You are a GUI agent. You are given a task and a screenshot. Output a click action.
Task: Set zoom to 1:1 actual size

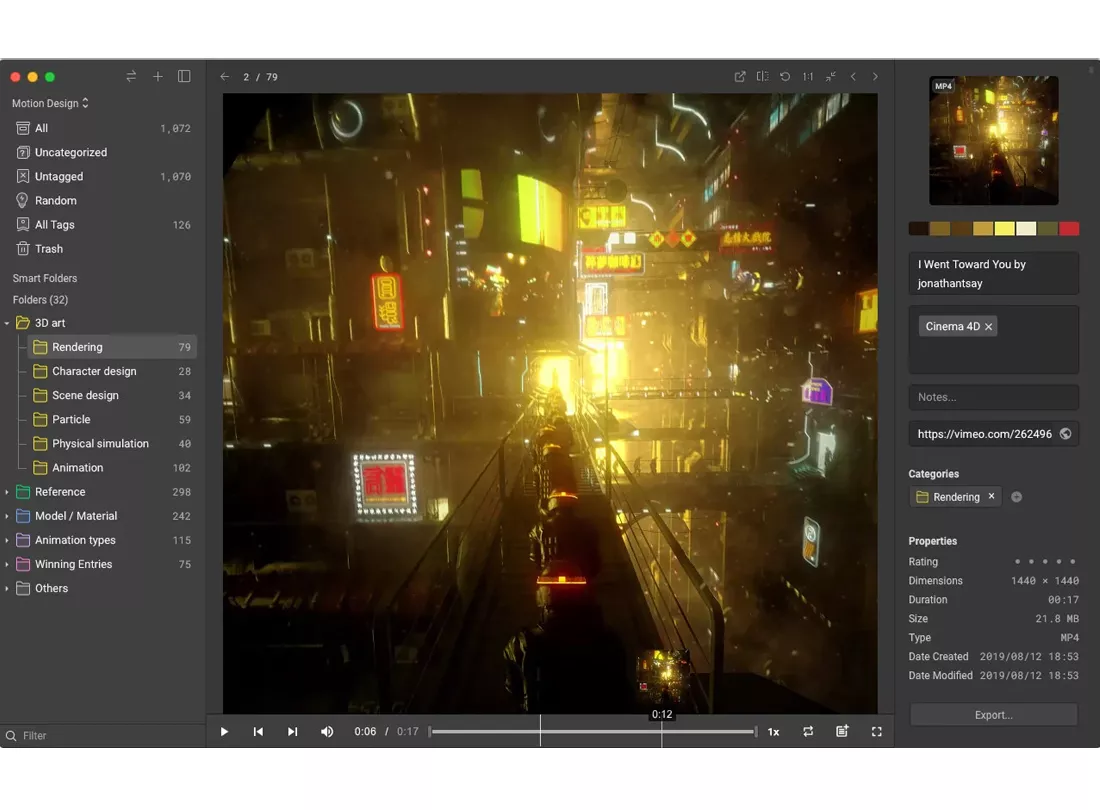(808, 76)
